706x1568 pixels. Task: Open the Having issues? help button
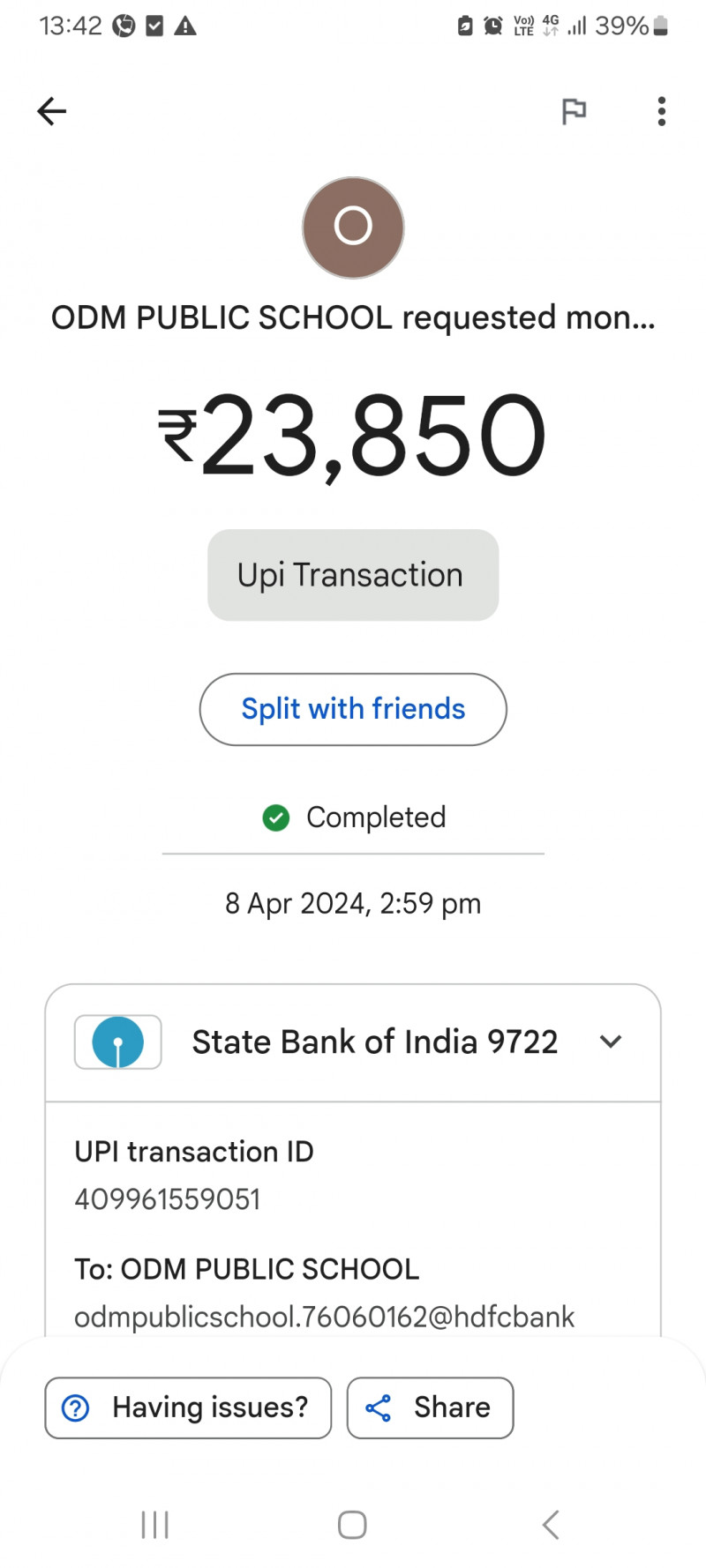[x=188, y=1407]
